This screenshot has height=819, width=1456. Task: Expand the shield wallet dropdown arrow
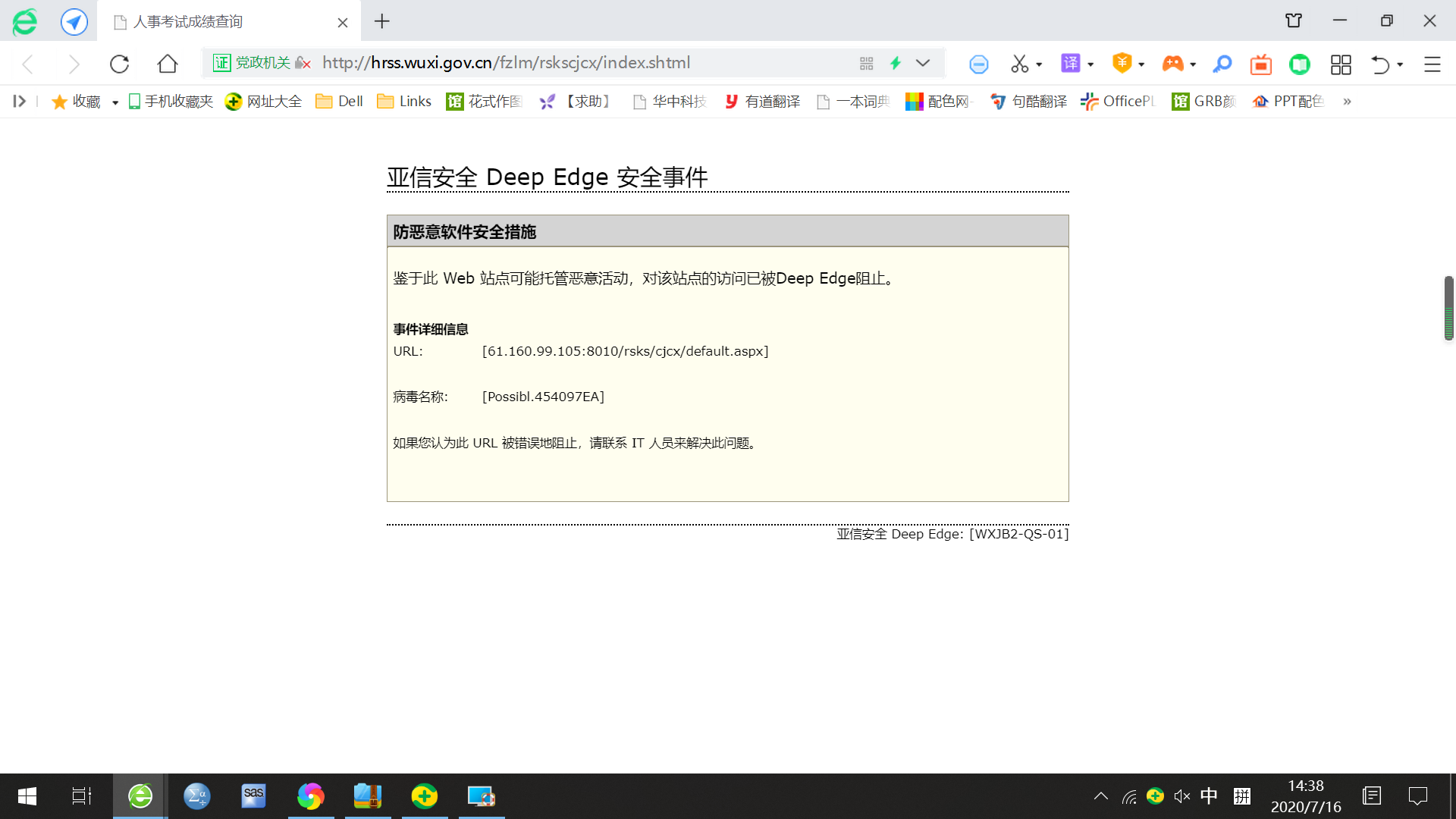[x=1141, y=65]
